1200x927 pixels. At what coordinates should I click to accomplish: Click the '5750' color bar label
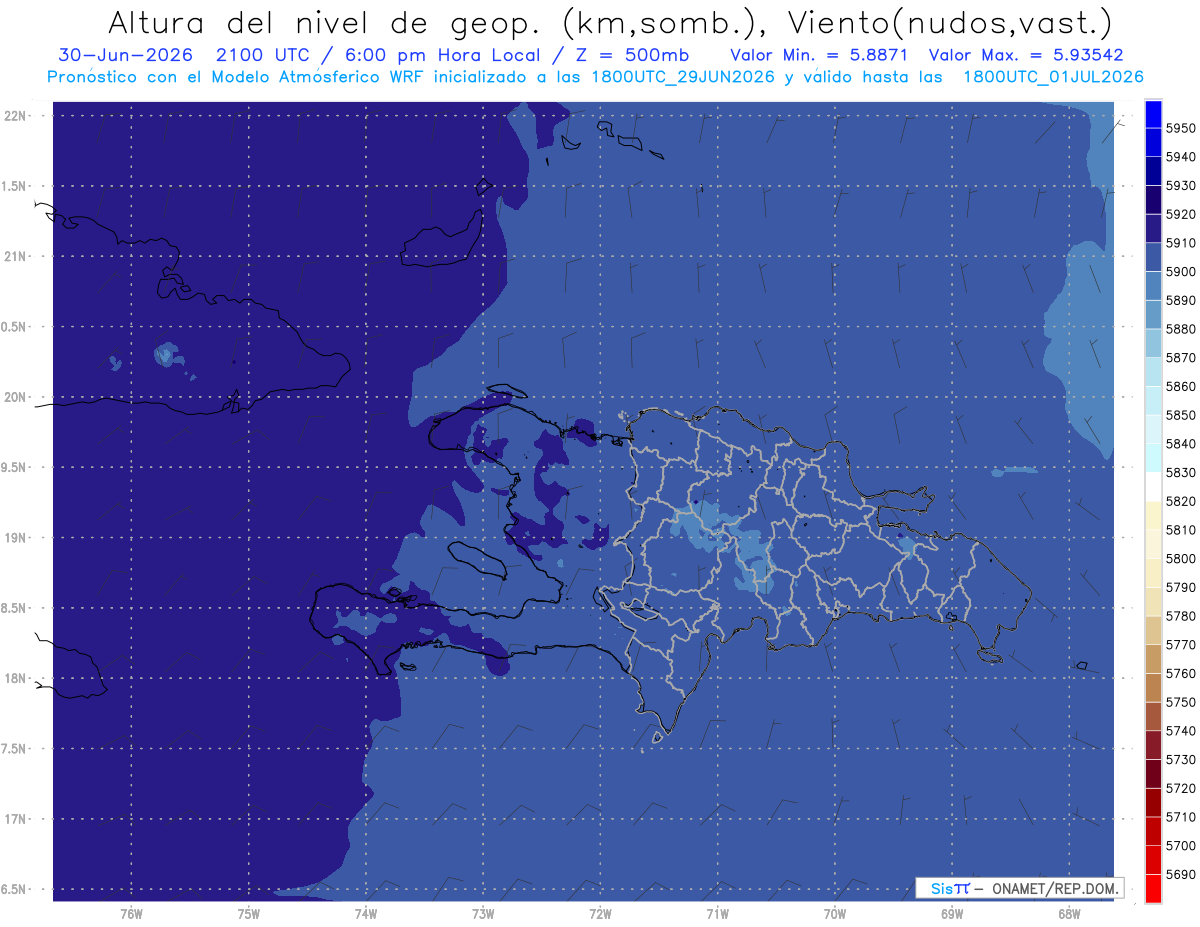pyautogui.click(x=1180, y=702)
